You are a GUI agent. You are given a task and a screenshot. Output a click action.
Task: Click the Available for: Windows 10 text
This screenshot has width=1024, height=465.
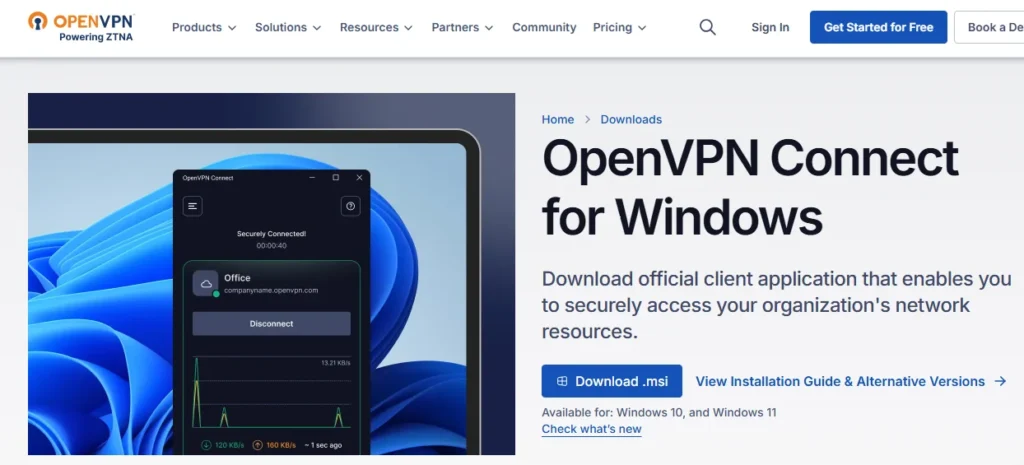pos(659,413)
